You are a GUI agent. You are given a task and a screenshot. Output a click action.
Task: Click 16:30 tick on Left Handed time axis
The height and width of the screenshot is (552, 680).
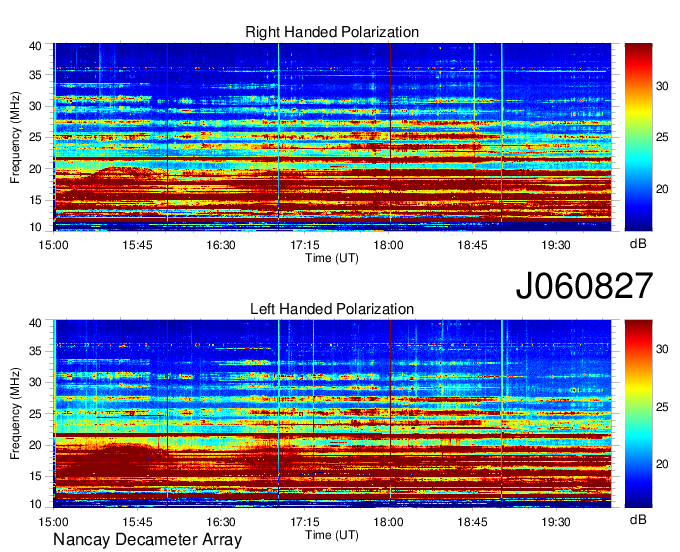(x=221, y=522)
